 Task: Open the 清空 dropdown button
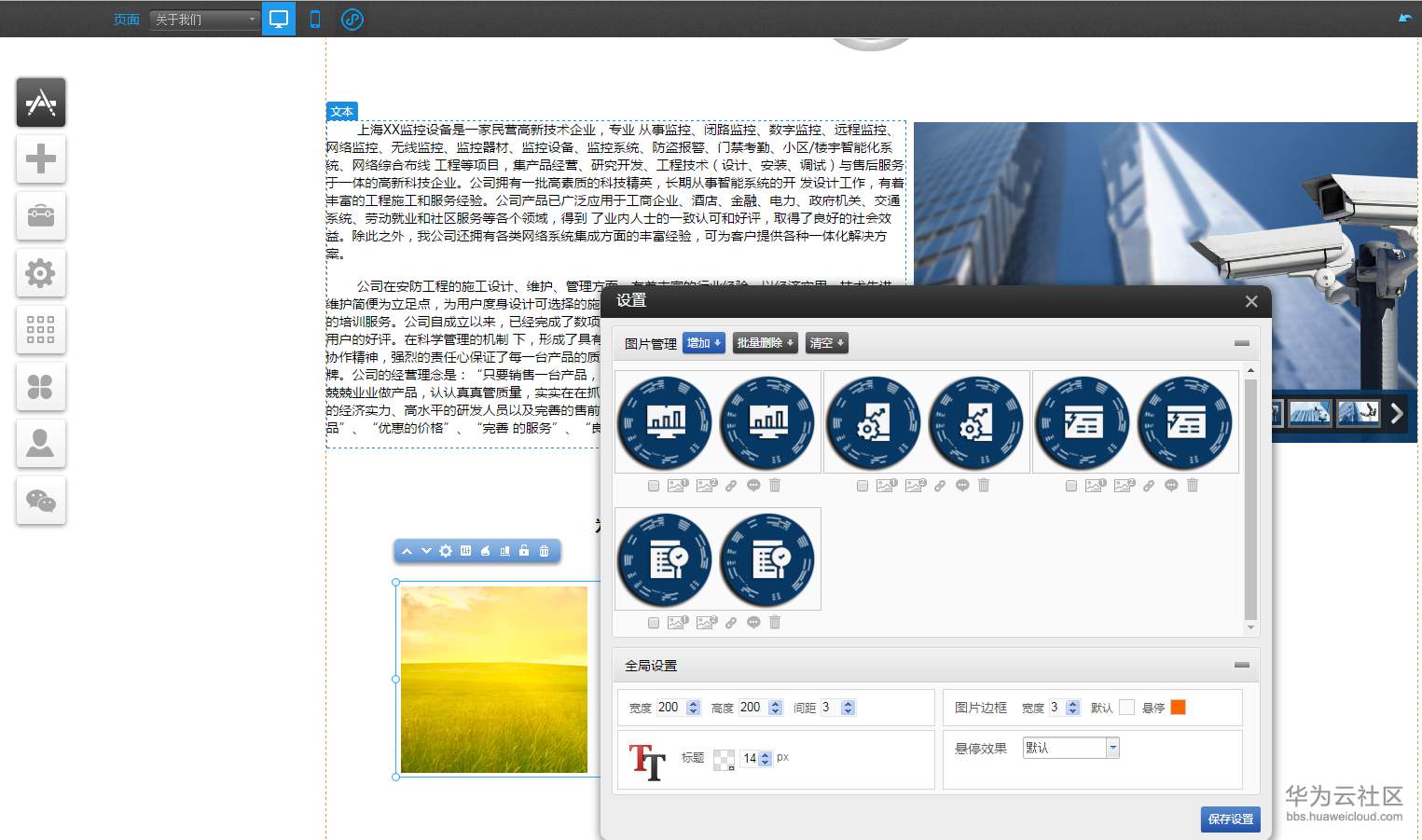click(827, 343)
